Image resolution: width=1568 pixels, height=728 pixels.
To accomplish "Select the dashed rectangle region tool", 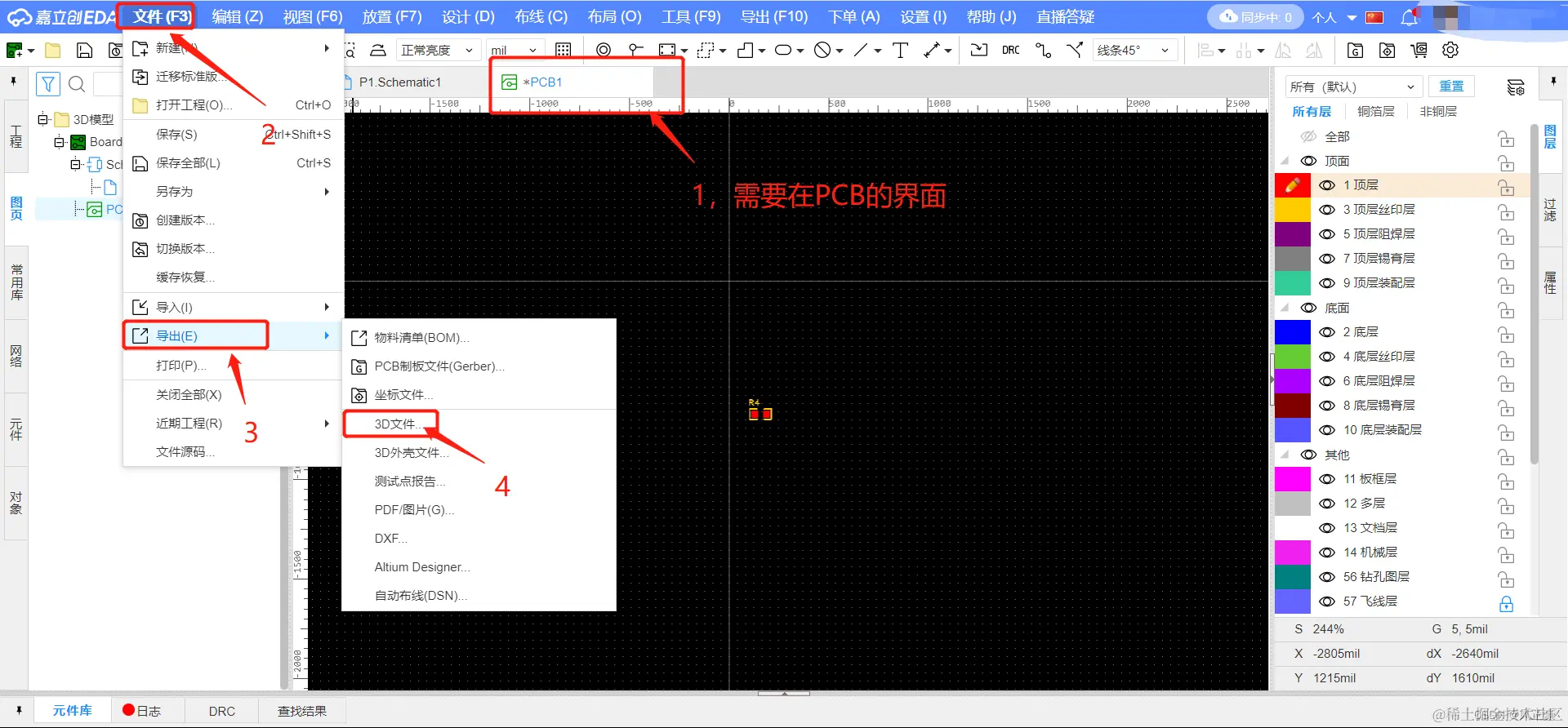I will tap(706, 50).
